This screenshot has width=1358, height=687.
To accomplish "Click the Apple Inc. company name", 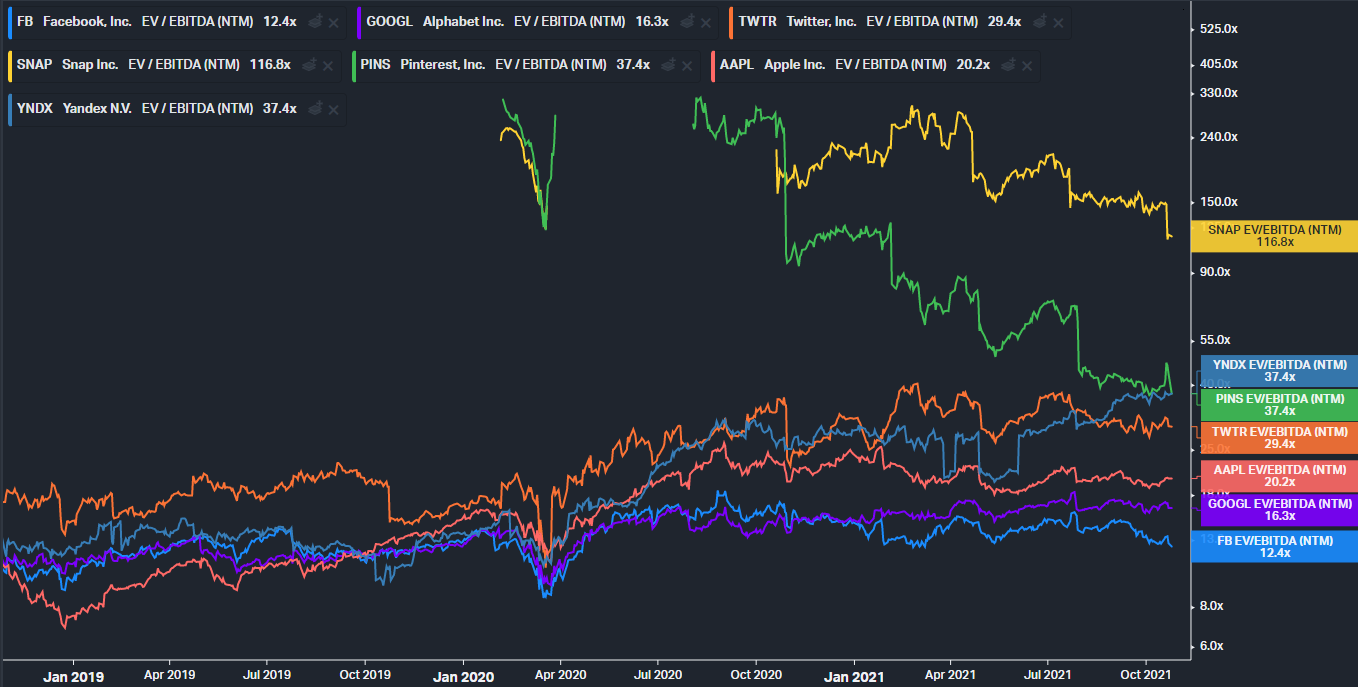I will (794, 65).
